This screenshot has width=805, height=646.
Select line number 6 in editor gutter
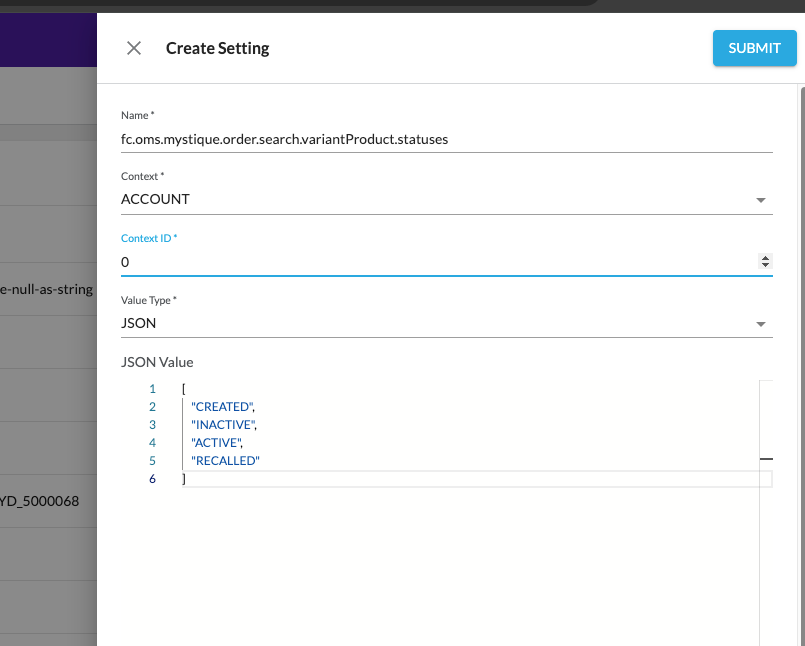coord(152,479)
